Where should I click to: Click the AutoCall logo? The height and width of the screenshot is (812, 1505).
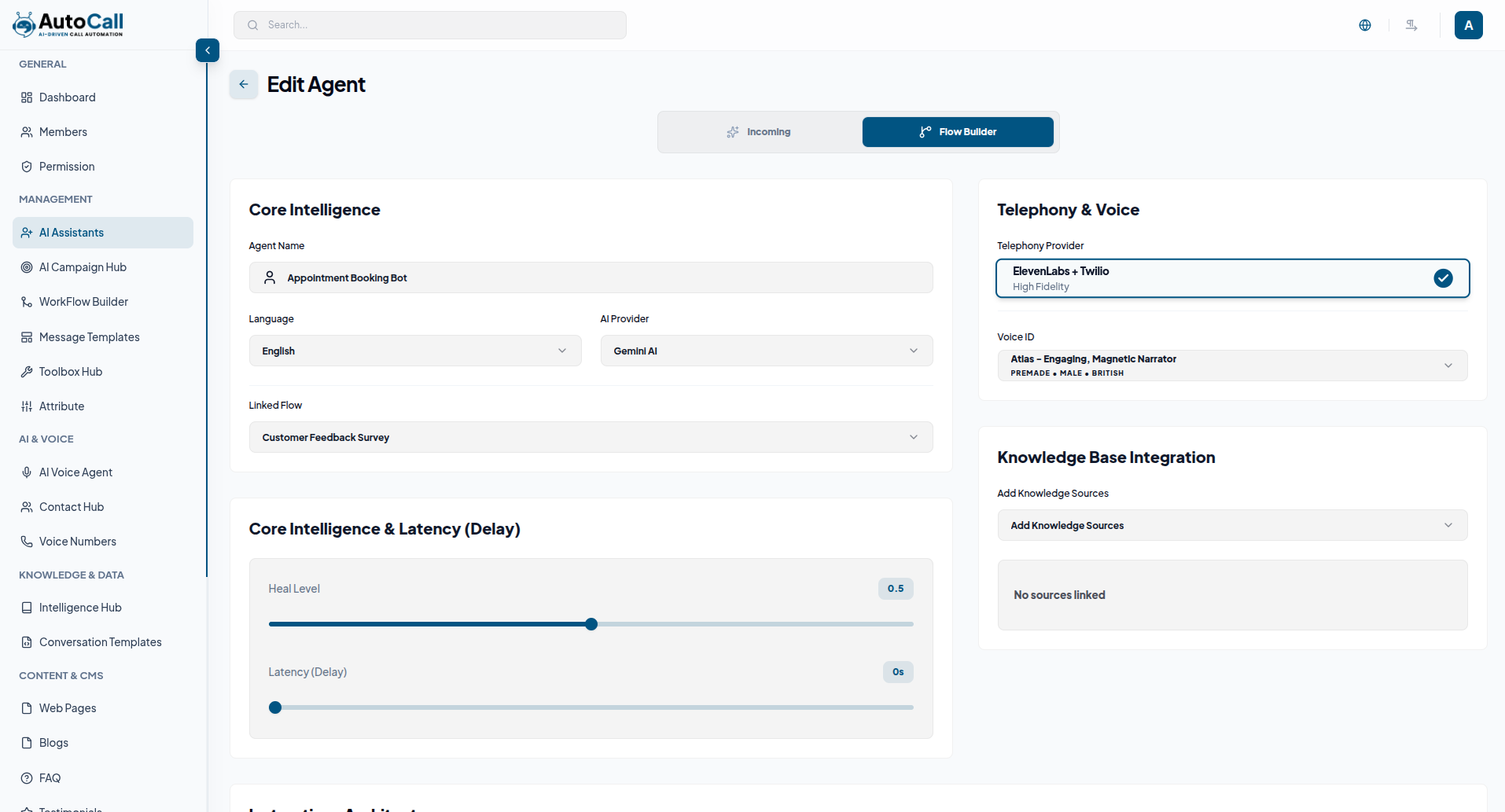[x=68, y=24]
